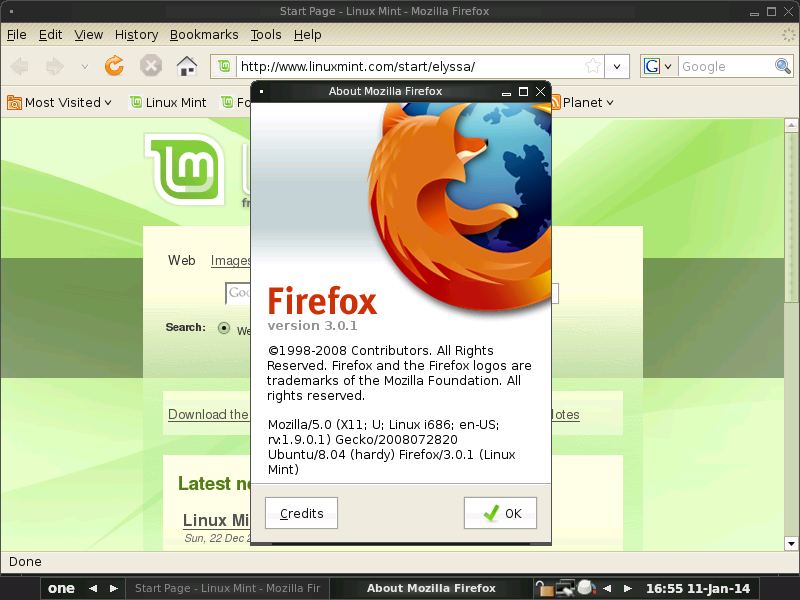Minimize the About Mozilla Firefox dialog

[506, 92]
